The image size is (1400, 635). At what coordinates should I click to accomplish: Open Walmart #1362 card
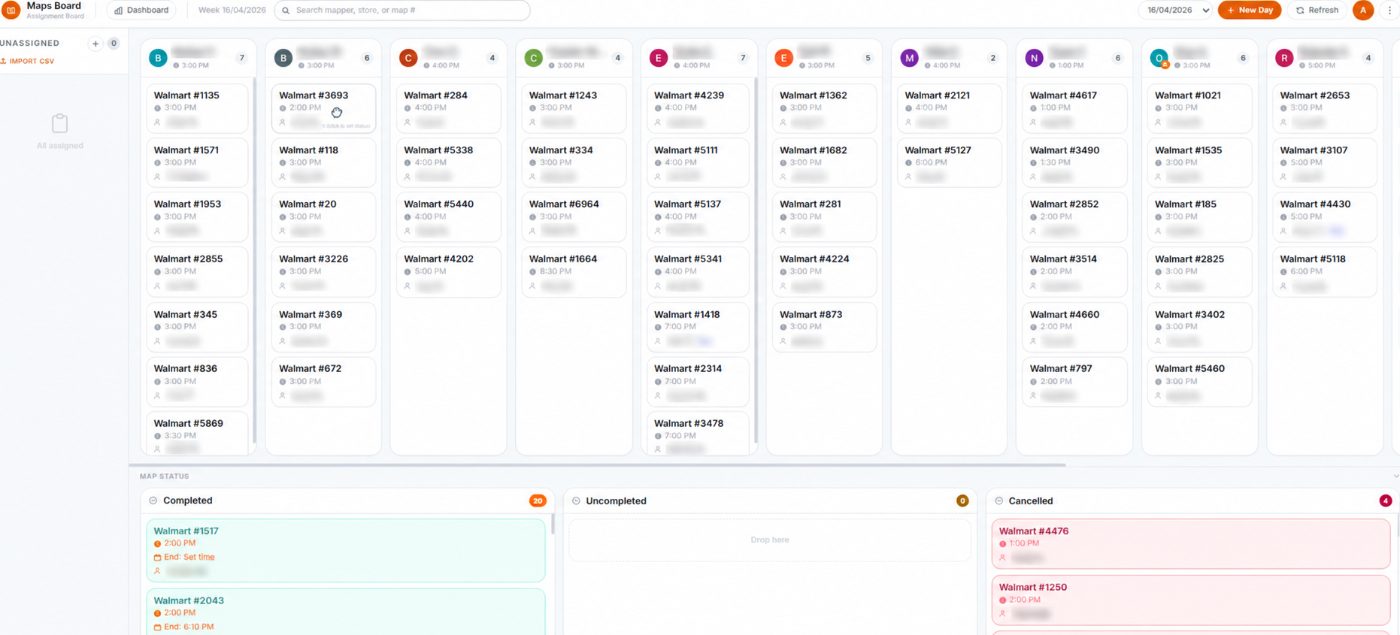pyautogui.click(x=824, y=108)
